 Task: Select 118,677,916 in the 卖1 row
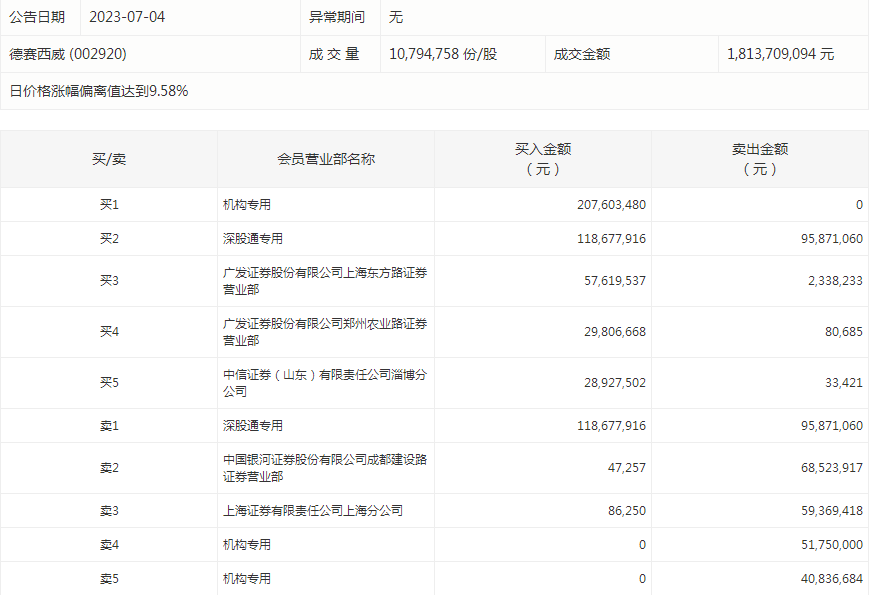(611, 425)
